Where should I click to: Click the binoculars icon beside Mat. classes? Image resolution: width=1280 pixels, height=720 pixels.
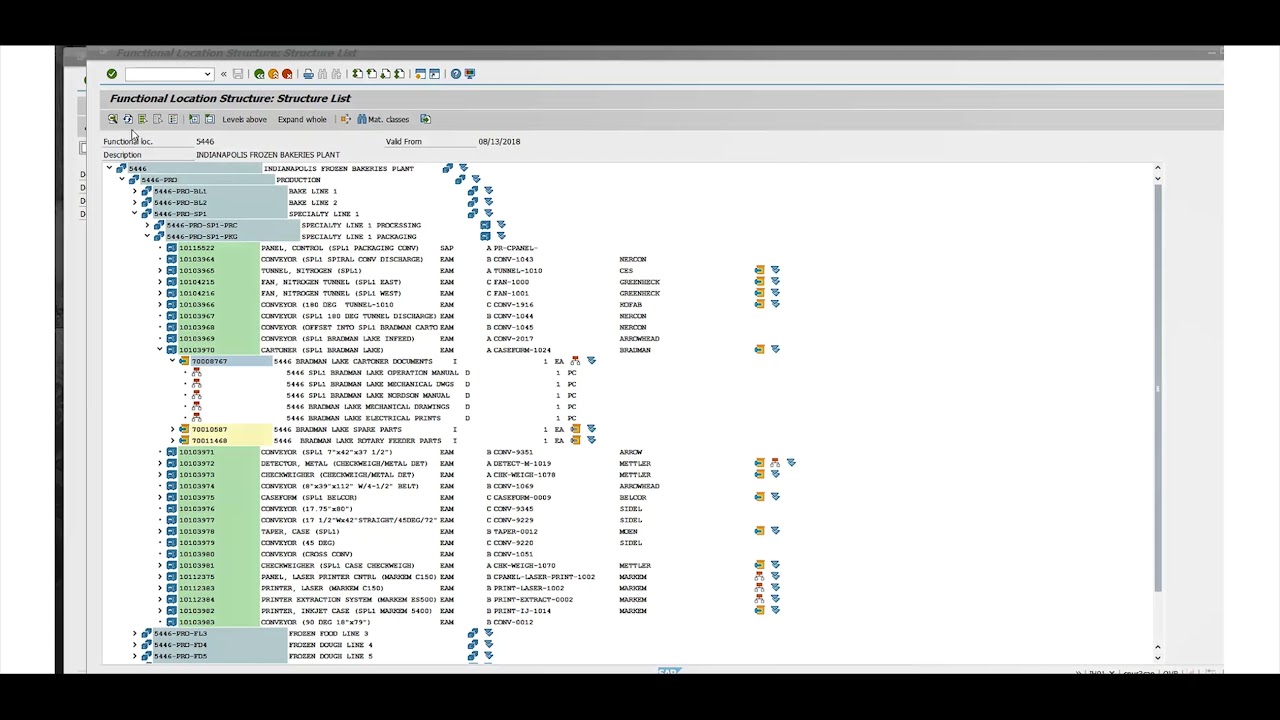coord(362,119)
